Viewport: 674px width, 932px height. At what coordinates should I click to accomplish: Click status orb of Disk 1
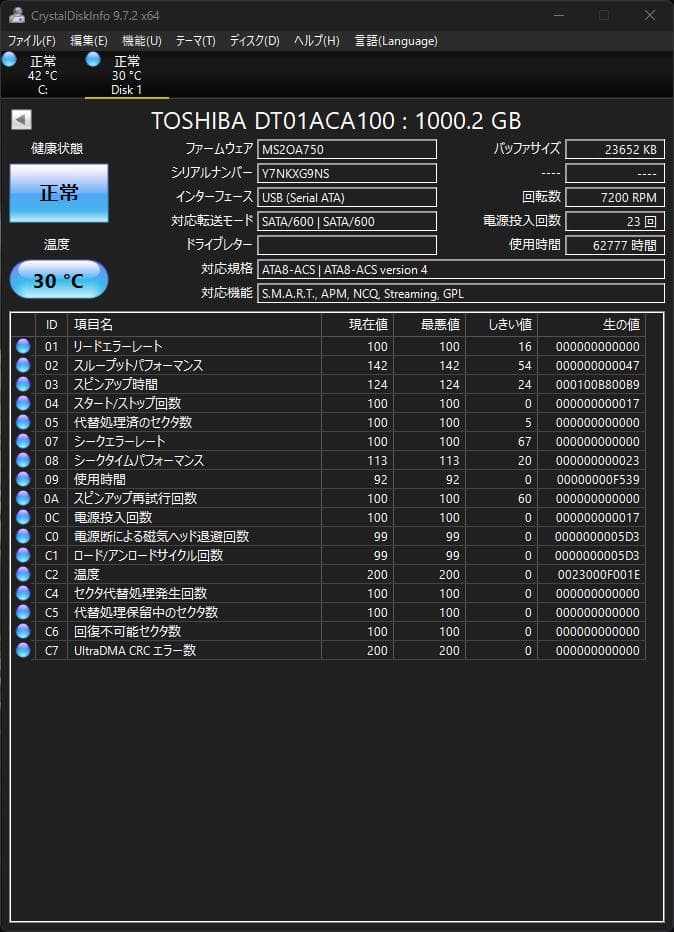[x=93, y=59]
